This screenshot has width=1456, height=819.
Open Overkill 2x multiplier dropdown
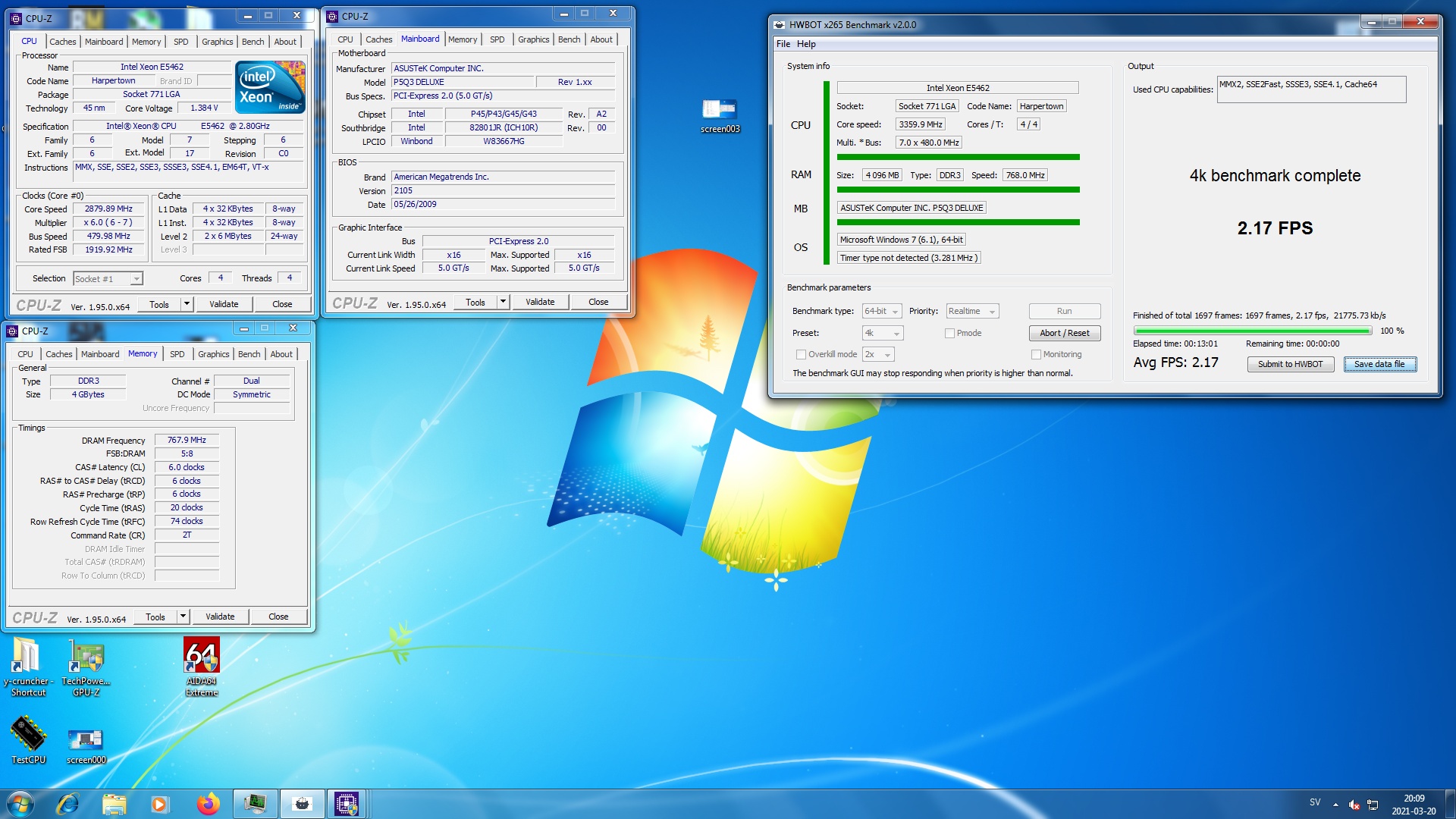click(878, 354)
